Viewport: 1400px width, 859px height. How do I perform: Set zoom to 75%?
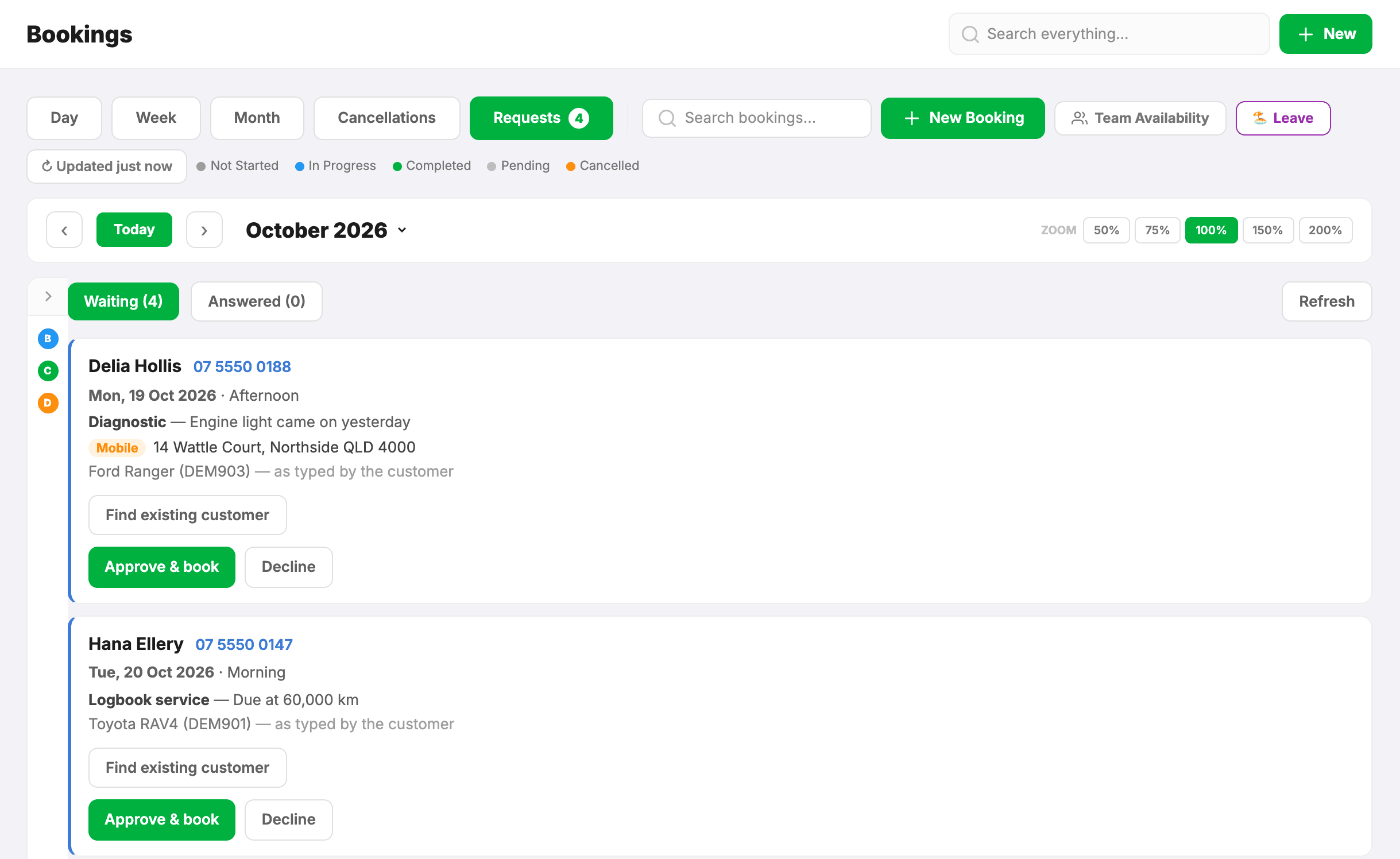click(1157, 230)
